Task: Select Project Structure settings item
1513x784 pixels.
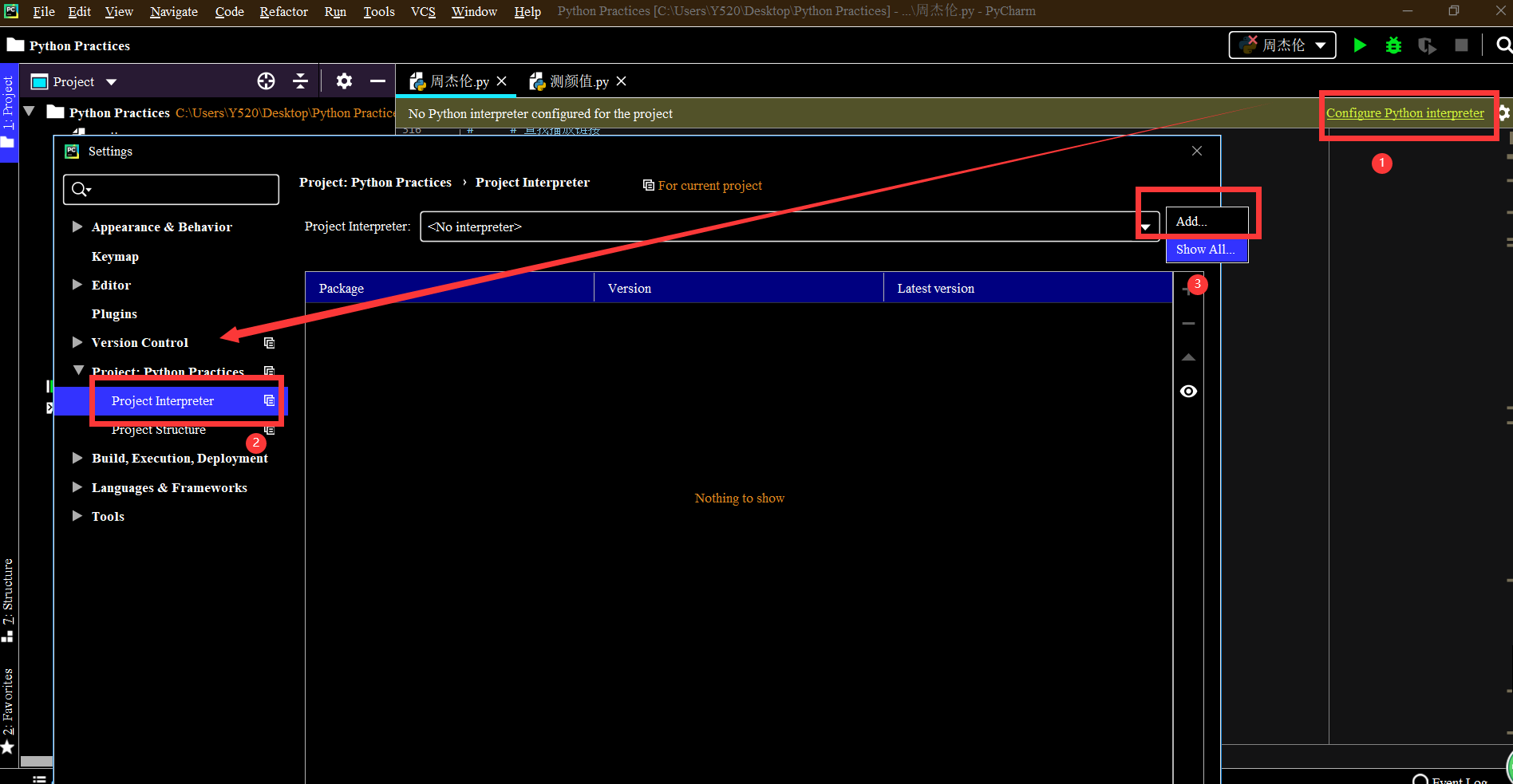Action: tap(159, 430)
